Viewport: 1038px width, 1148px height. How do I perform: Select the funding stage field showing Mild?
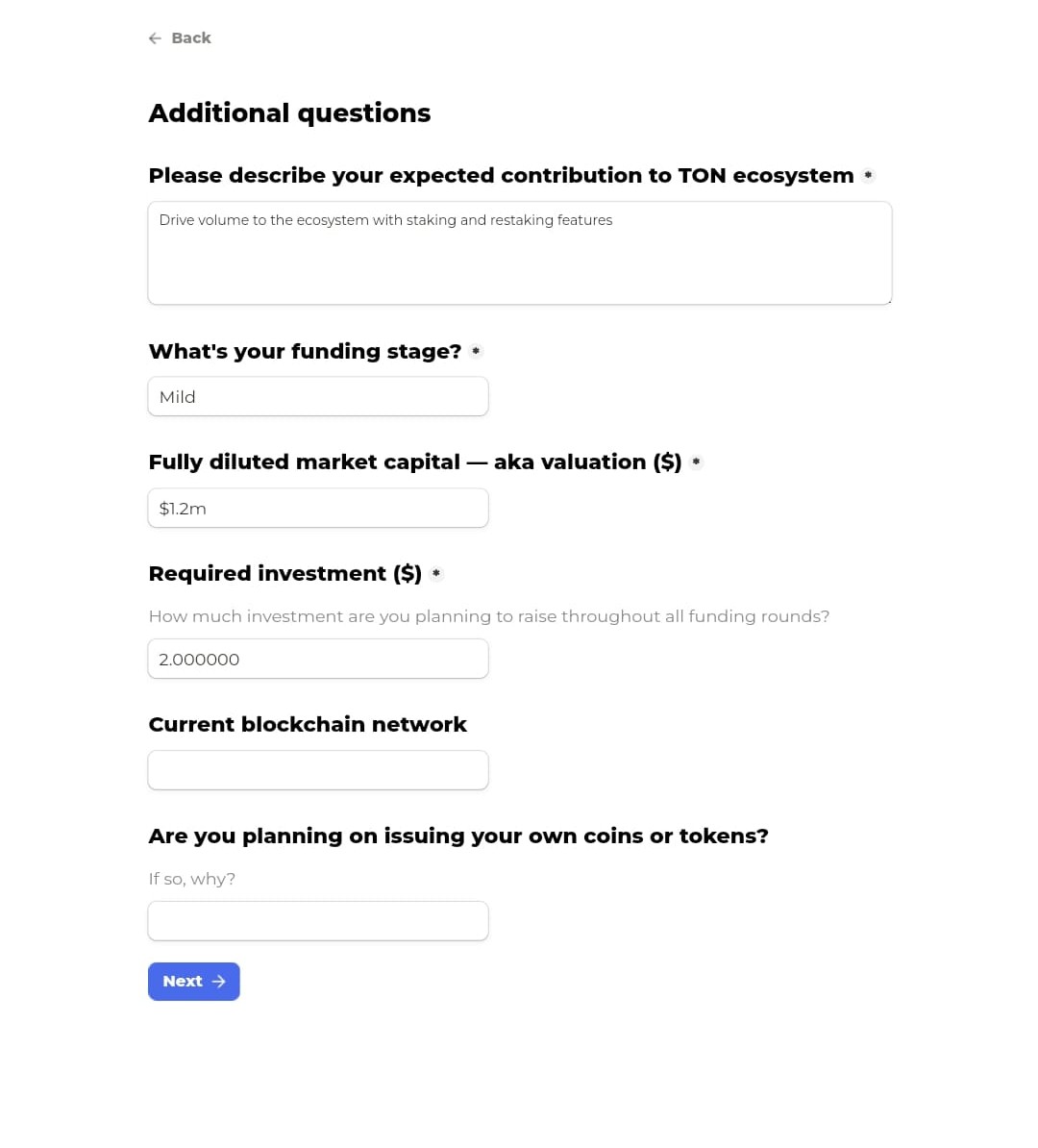[318, 396]
